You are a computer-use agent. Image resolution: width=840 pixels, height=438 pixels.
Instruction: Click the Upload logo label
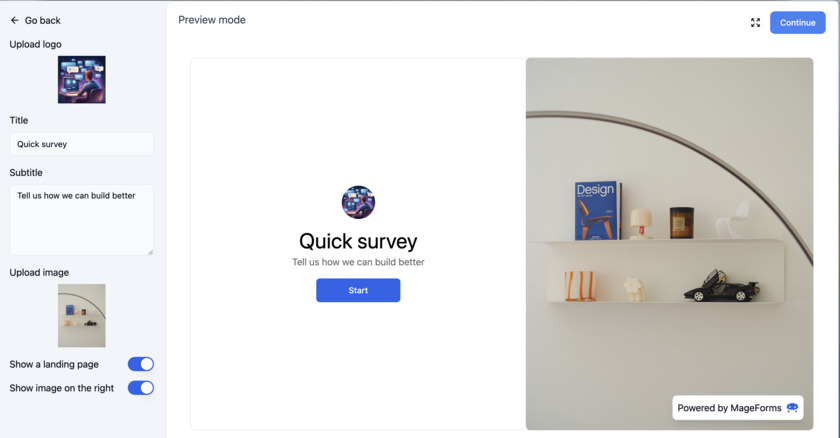tap(35, 44)
